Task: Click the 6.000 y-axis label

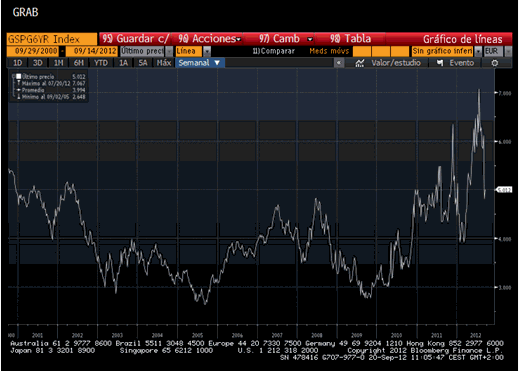Action: coord(505,142)
